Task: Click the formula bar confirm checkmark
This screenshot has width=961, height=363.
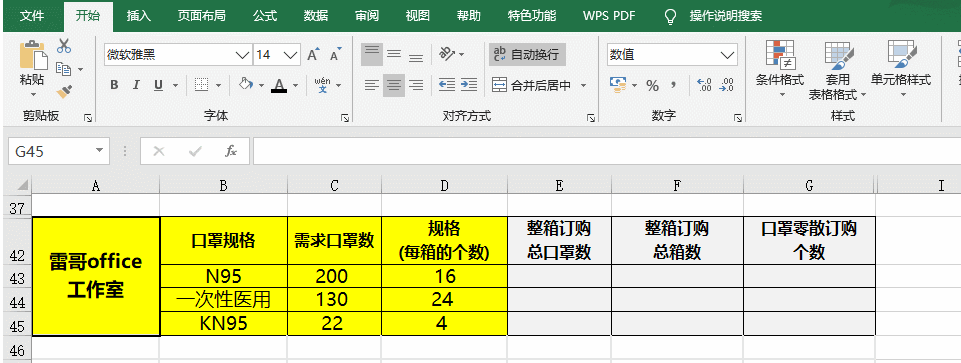Action: point(196,151)
